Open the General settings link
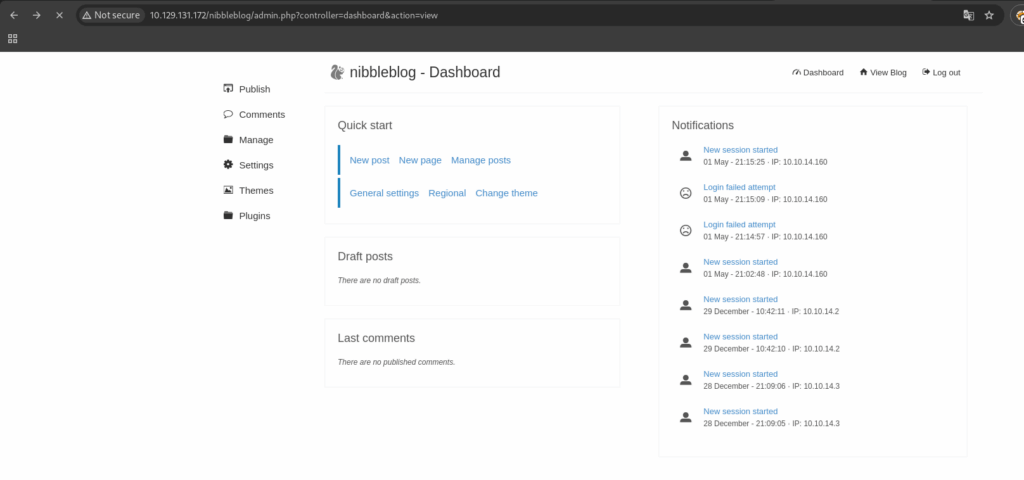The width and height of the screenshot is (1024, 480). point(384,193)
